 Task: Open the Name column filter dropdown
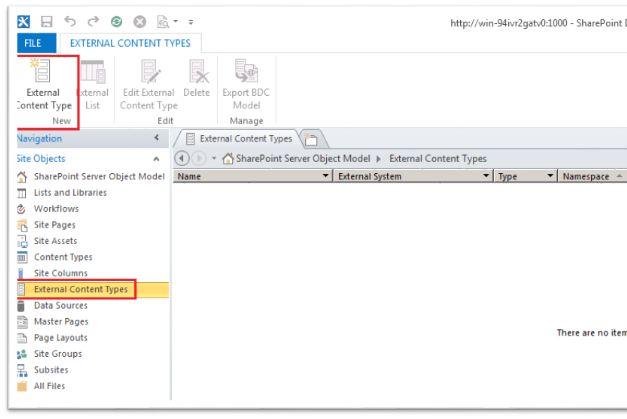click(325, 176)
